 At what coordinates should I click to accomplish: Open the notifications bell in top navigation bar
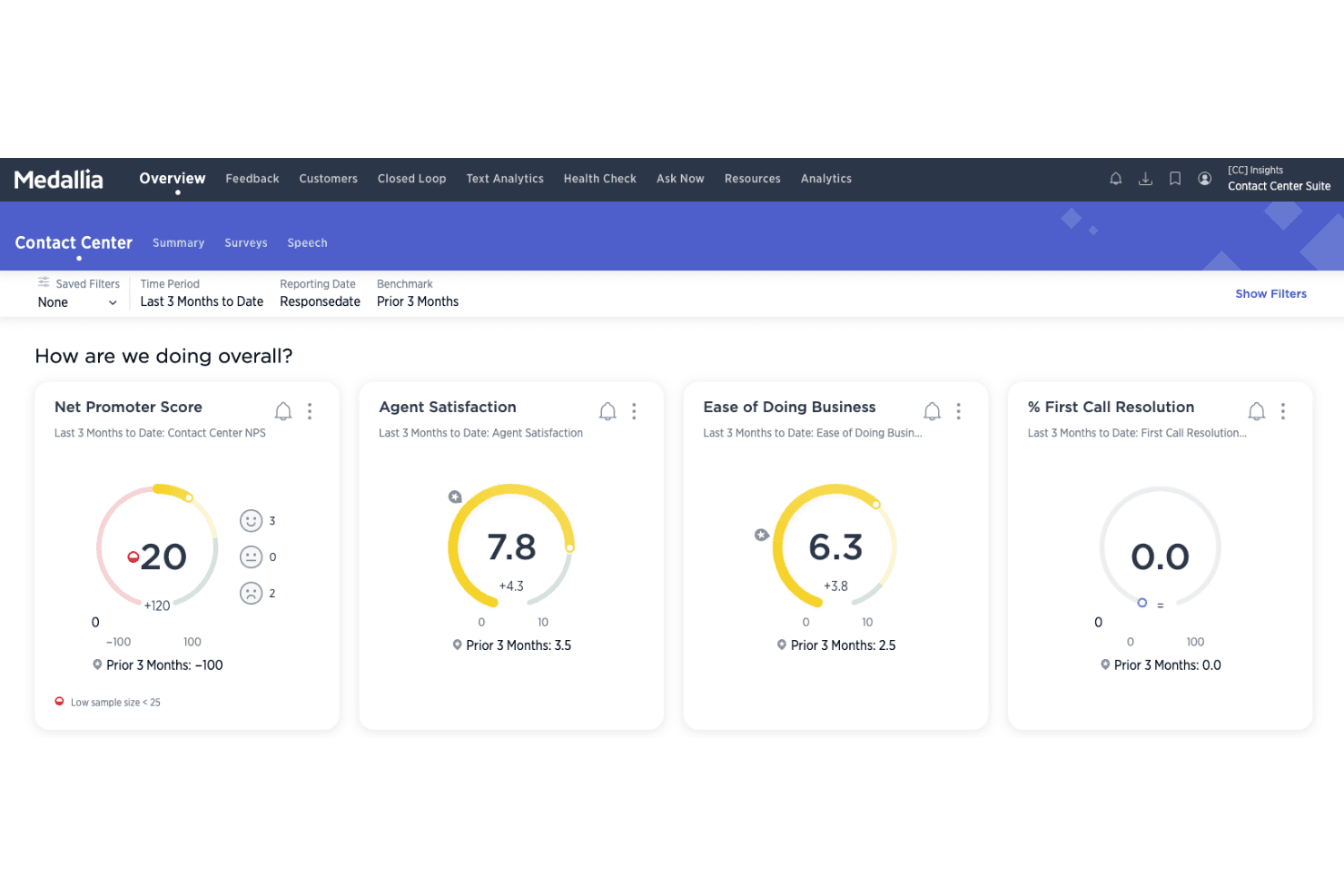pyautogui.click(x=1115, y=179)
